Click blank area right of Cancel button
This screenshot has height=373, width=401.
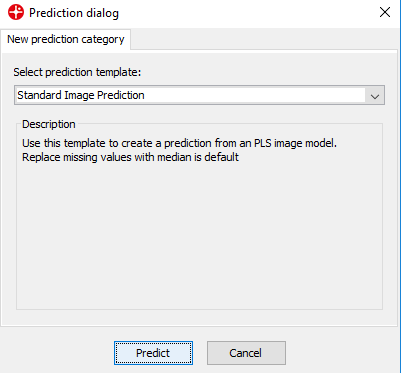[x=342, y=353]
